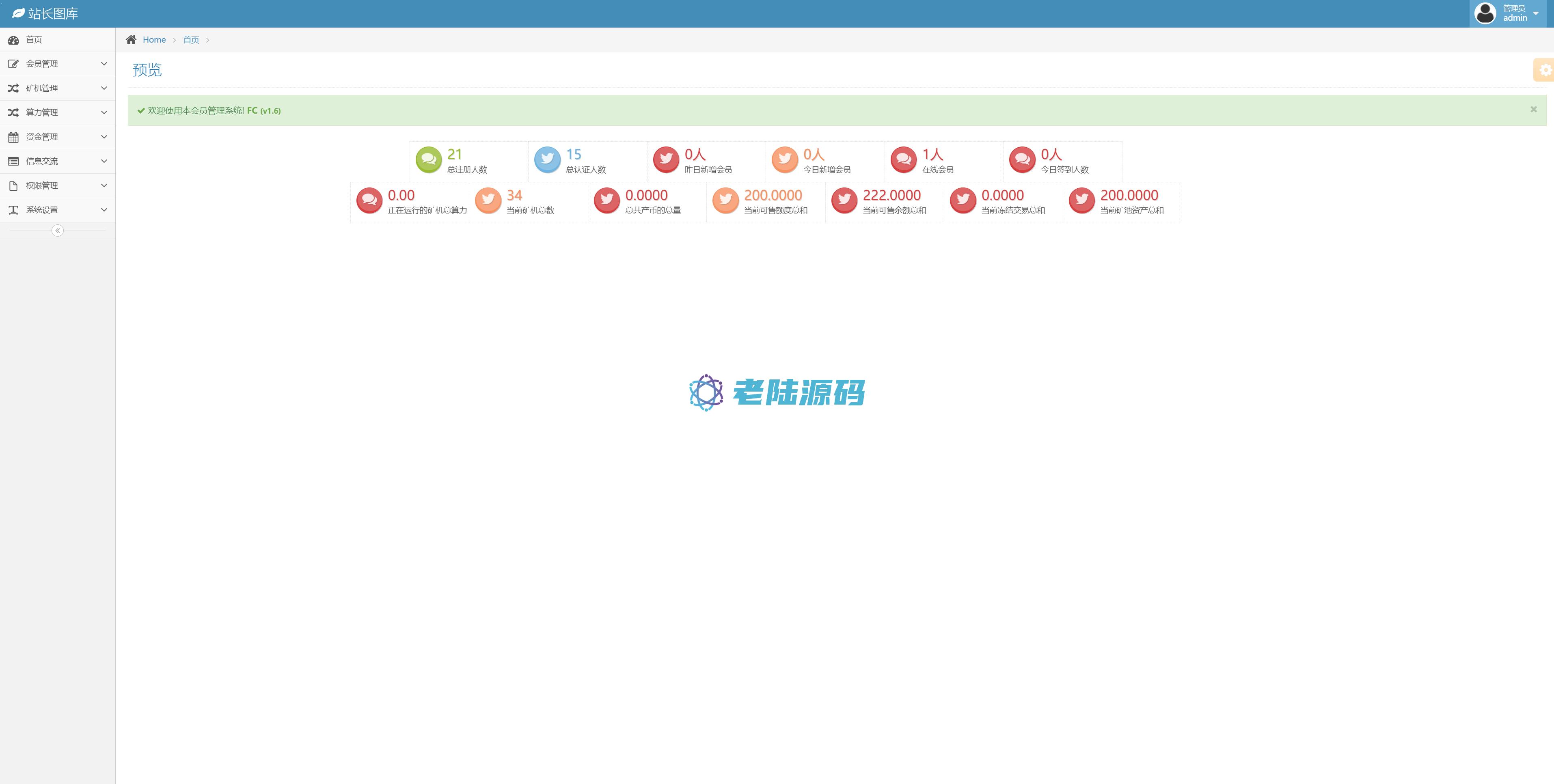The image size is (1554, 784).
Task: Expand the 会员管理 menu chevron
Action: [x=104, y=64]
